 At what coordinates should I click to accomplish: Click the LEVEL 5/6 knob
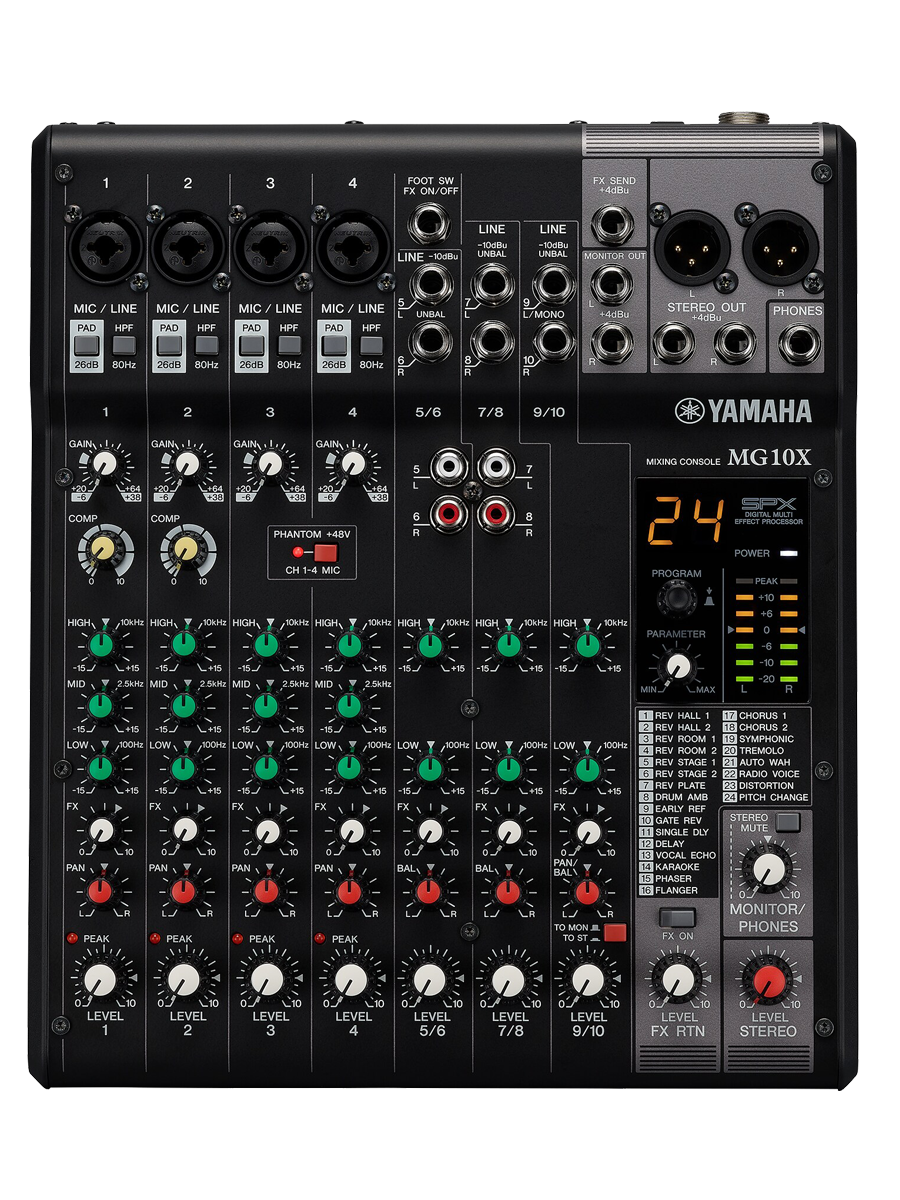click(428, 980)
